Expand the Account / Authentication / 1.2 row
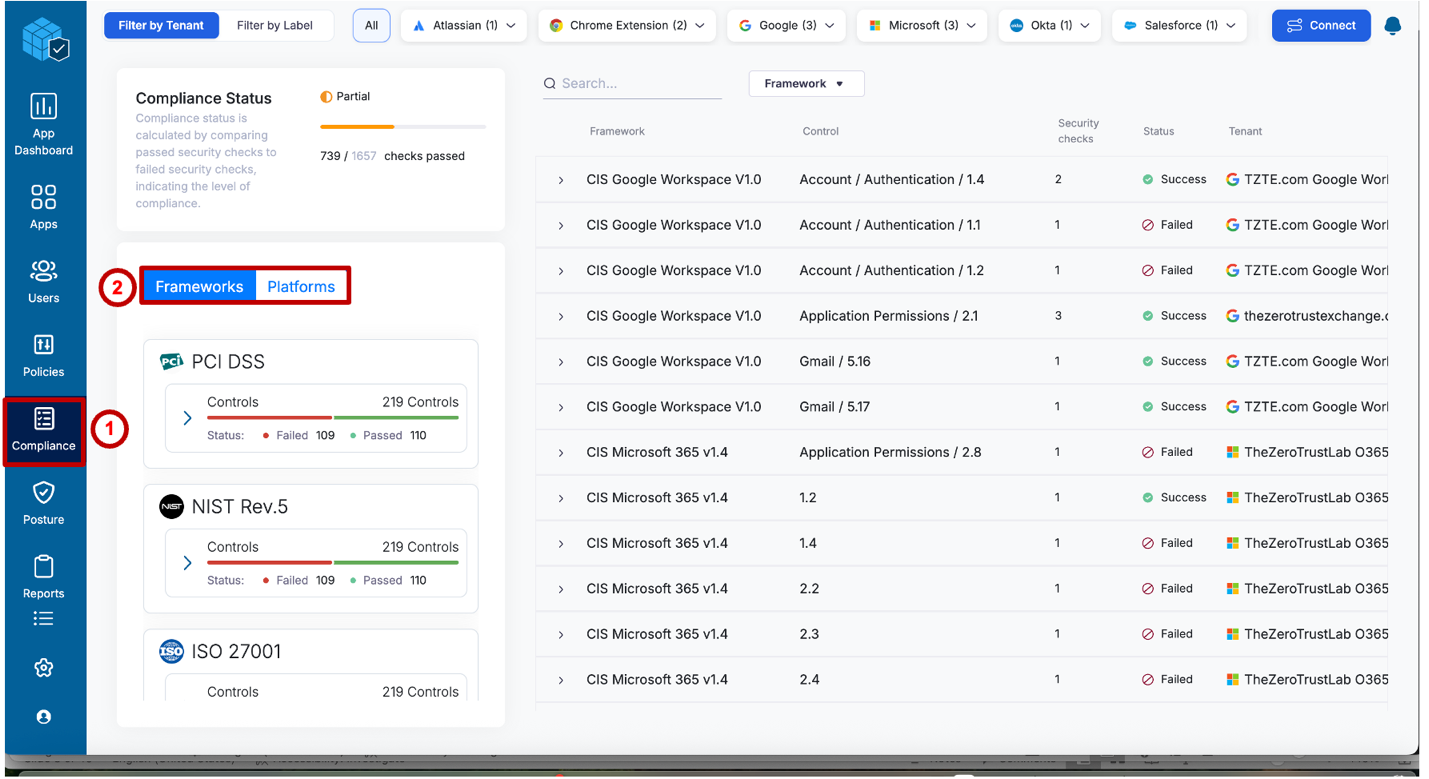The image size is (1429, 779). (x=561, y=271)
